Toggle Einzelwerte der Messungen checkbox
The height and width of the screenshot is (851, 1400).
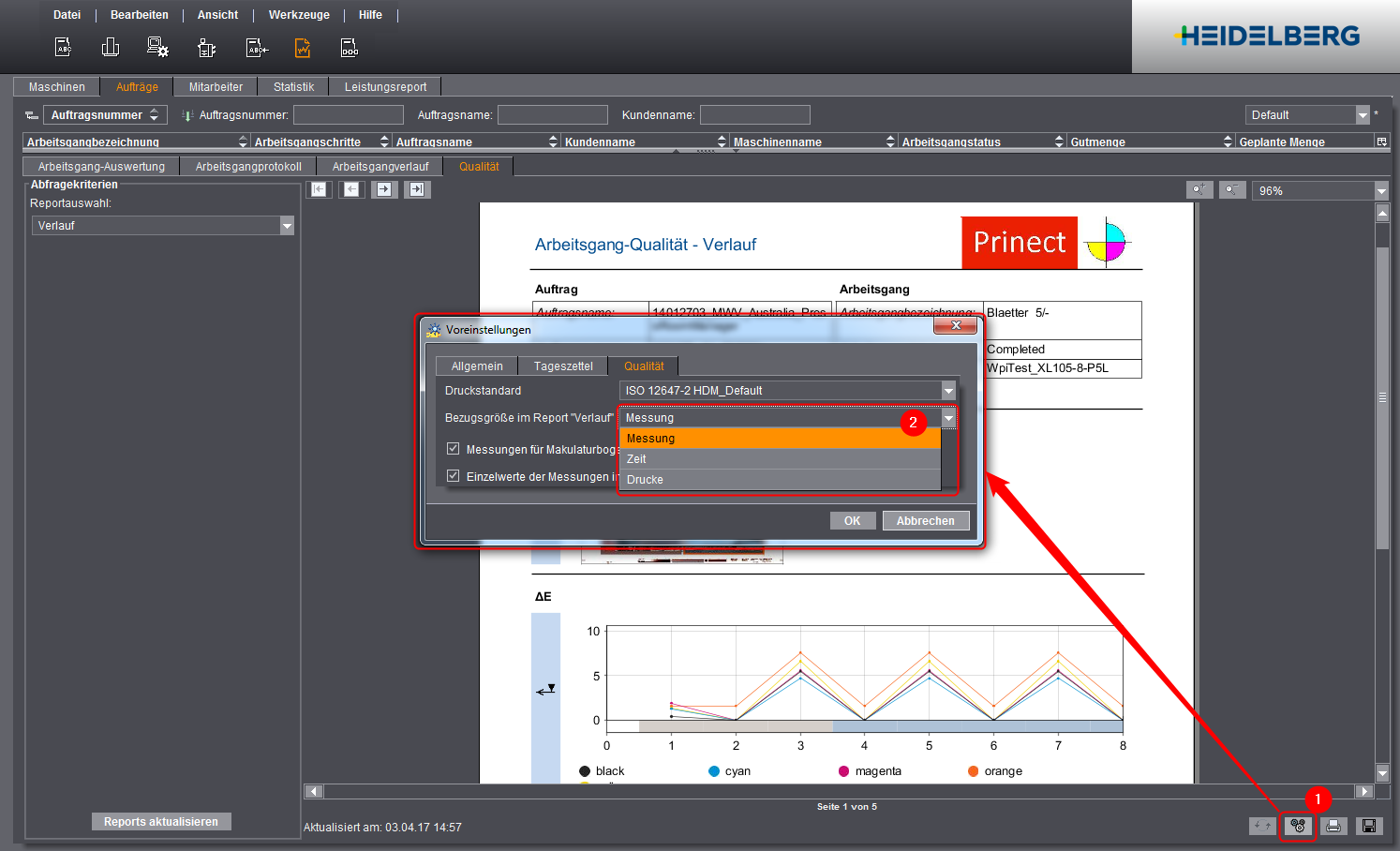454,476
